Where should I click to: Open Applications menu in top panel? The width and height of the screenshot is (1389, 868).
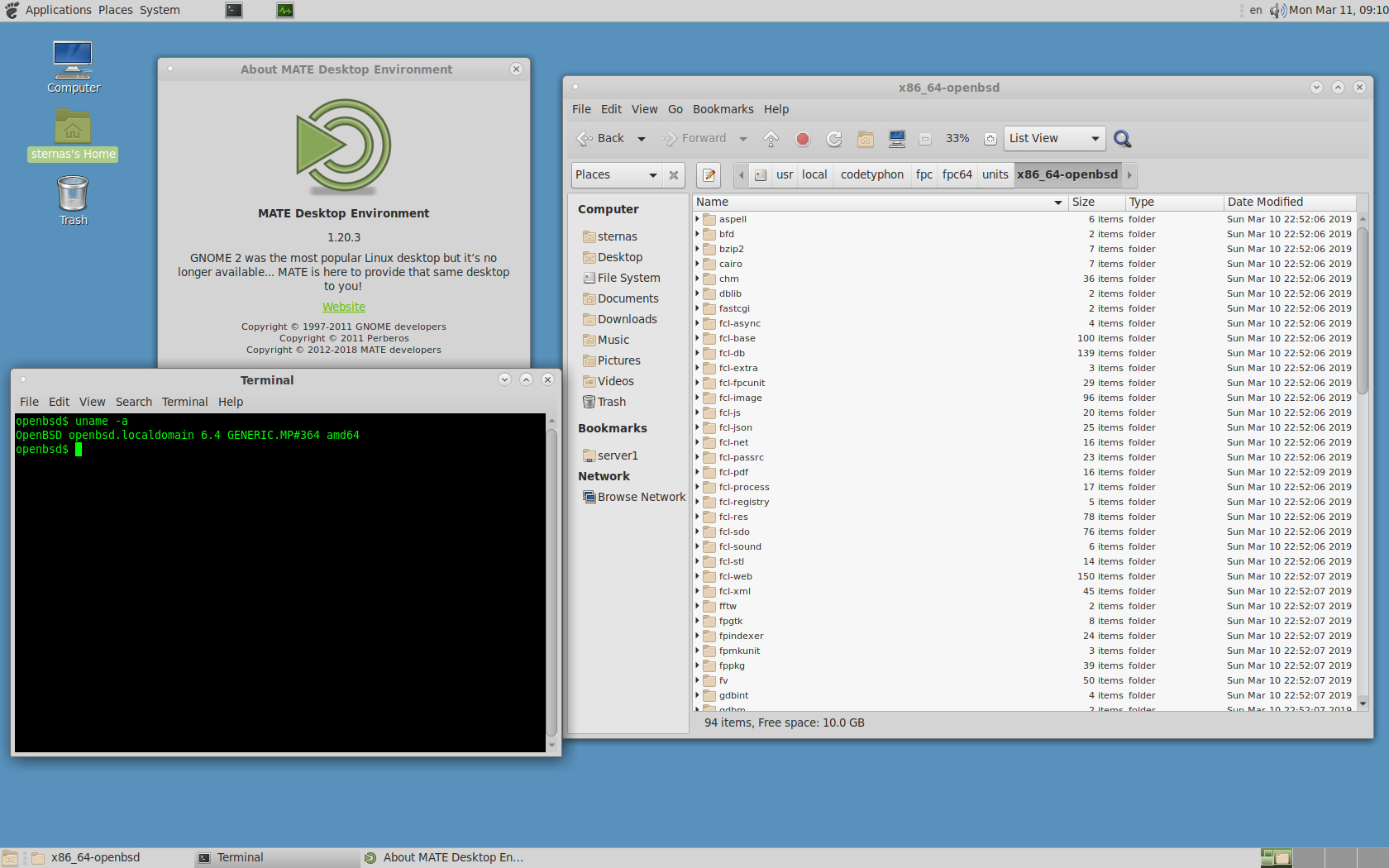[x=58, y=10]
